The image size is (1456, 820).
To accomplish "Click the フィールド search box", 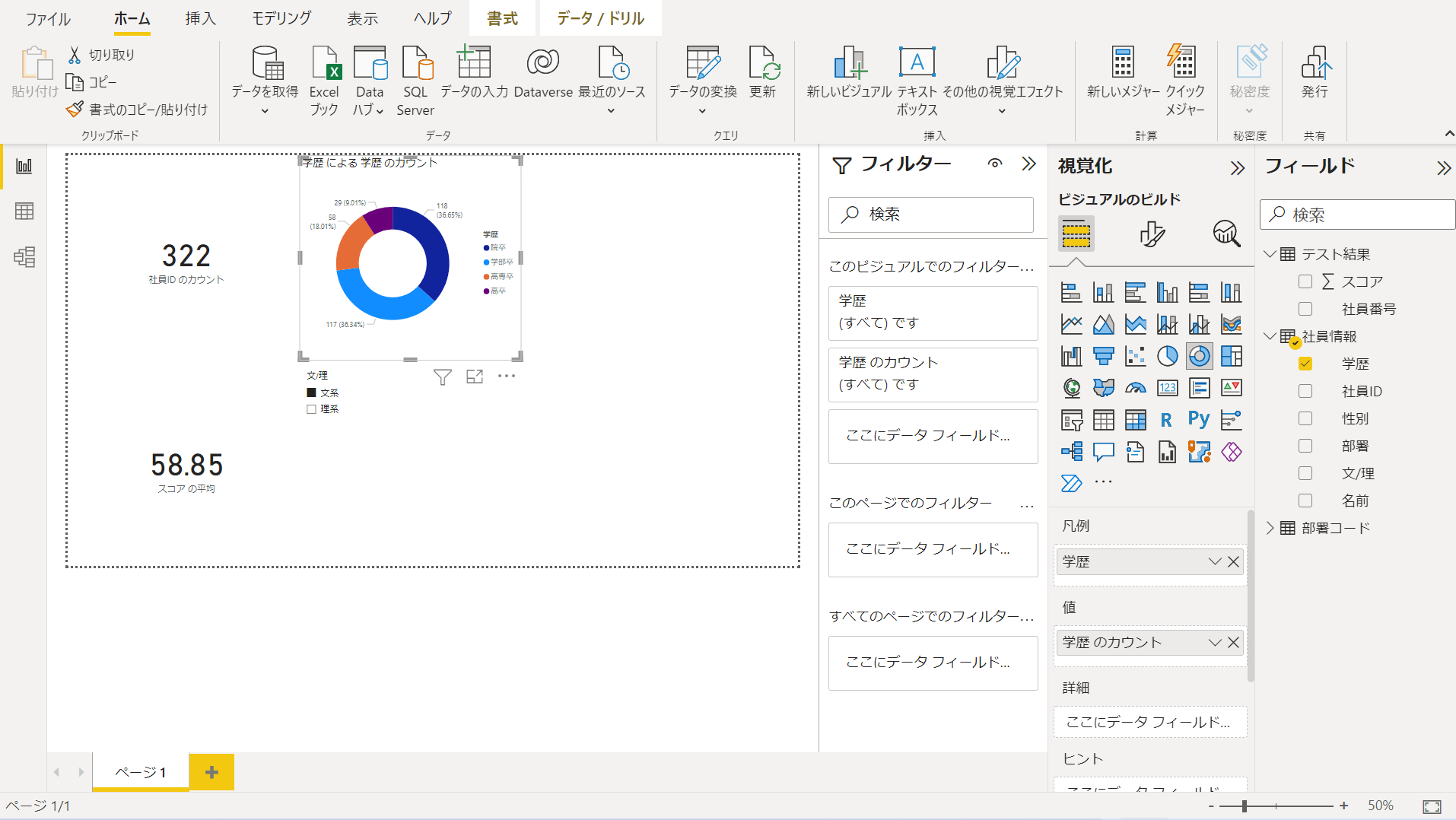I will (x=1357, y=215).
